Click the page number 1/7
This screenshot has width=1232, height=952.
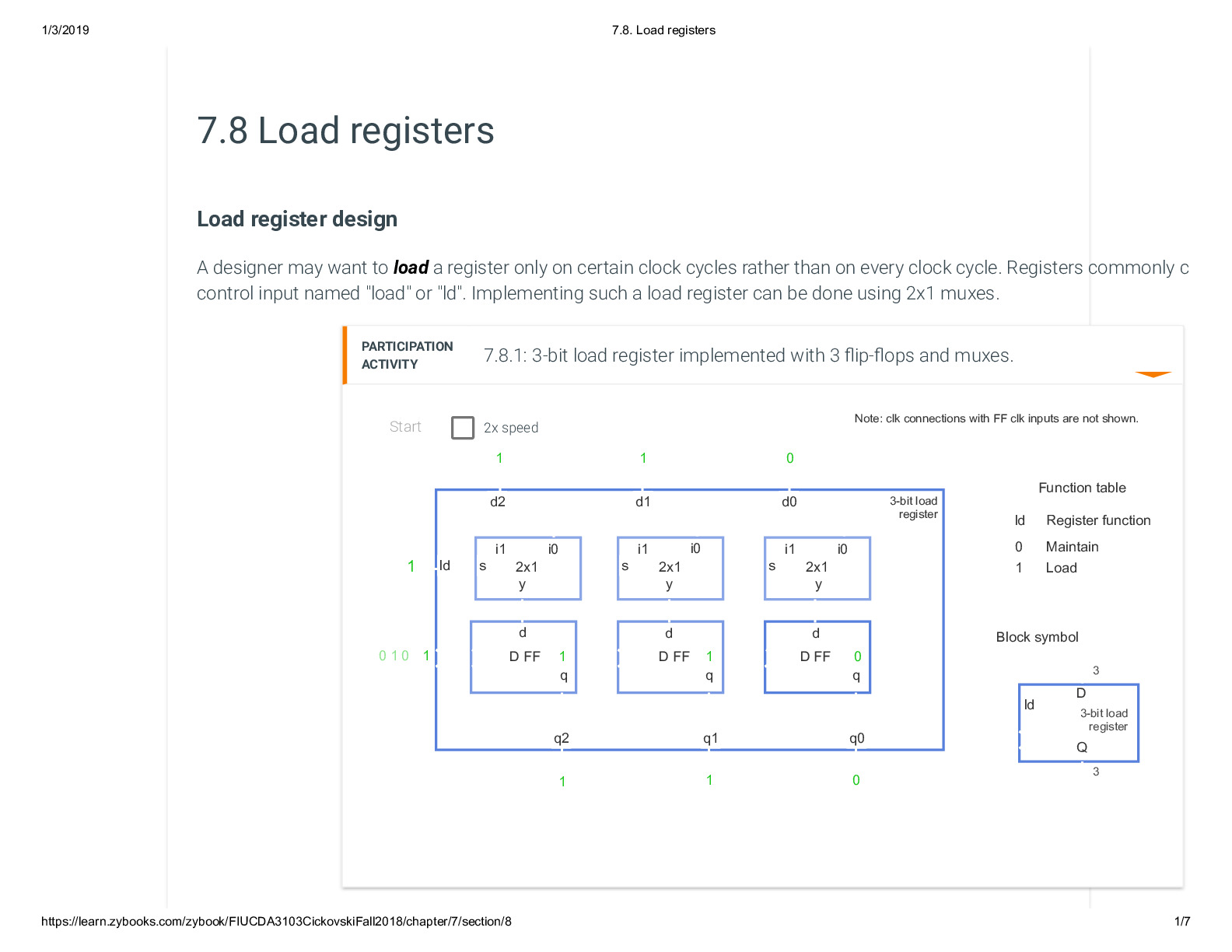(x=1182, y=922)
